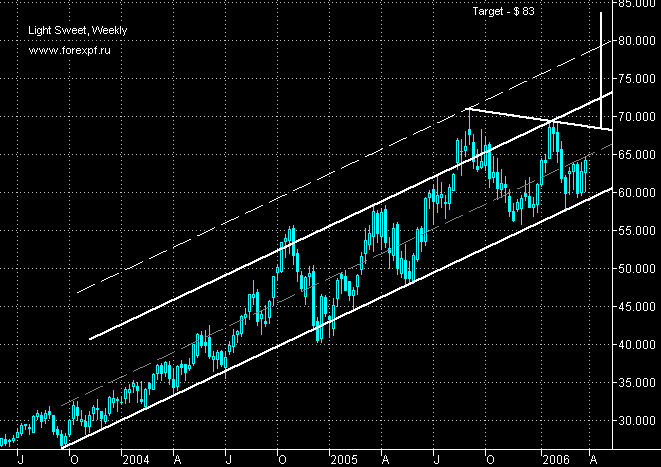Screen dimensions: 661x467
Task: Select the 70.000 price level label
Action: (637, 117)
